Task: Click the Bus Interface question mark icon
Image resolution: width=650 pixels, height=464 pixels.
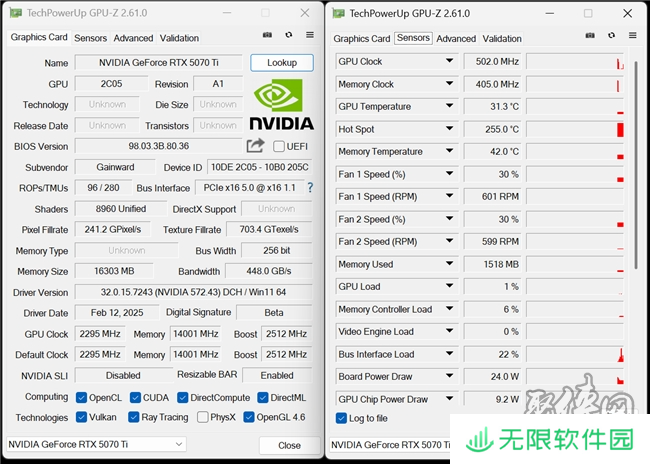Action: (310, 188)
